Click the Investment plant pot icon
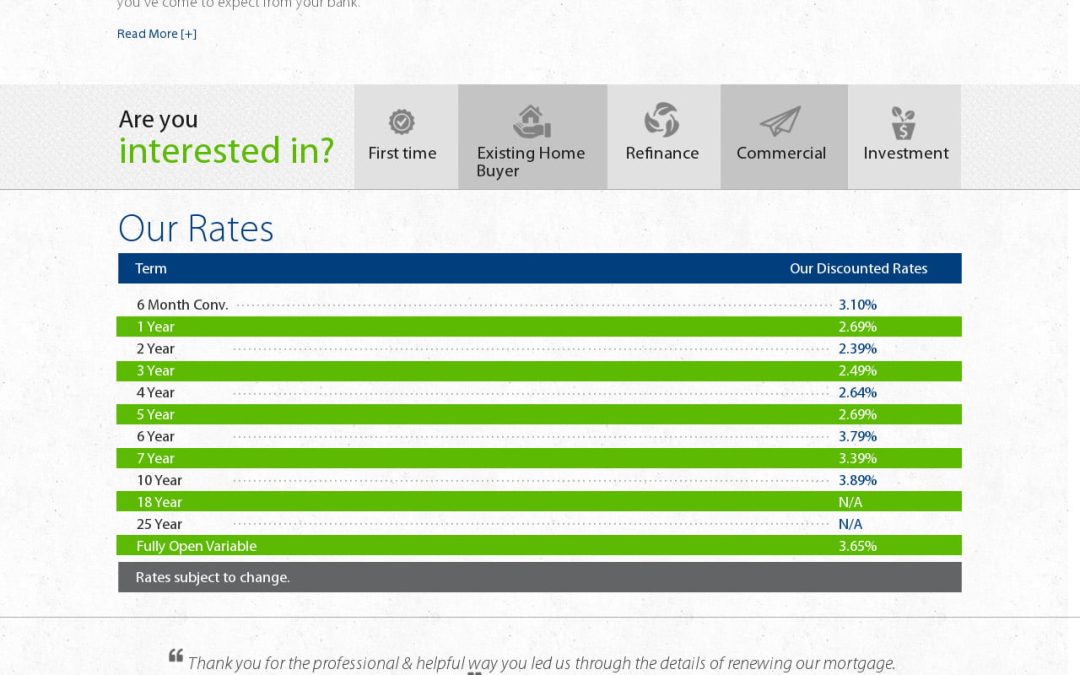 903,123
